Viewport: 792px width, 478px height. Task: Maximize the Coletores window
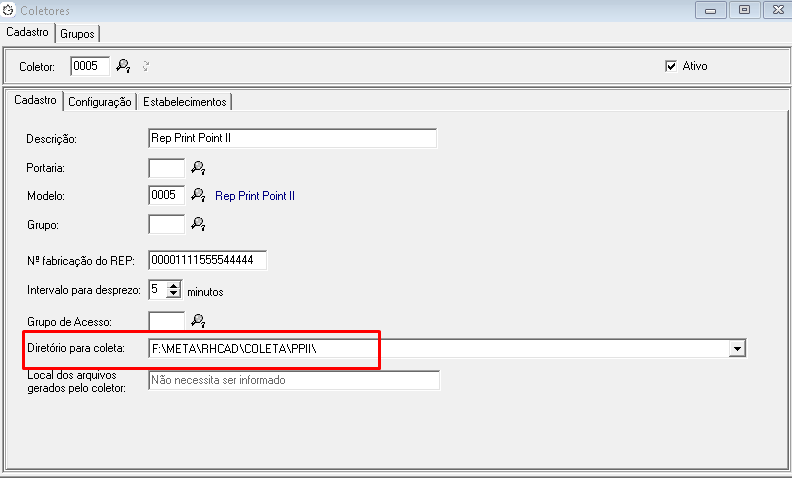[x=744, y=10]
